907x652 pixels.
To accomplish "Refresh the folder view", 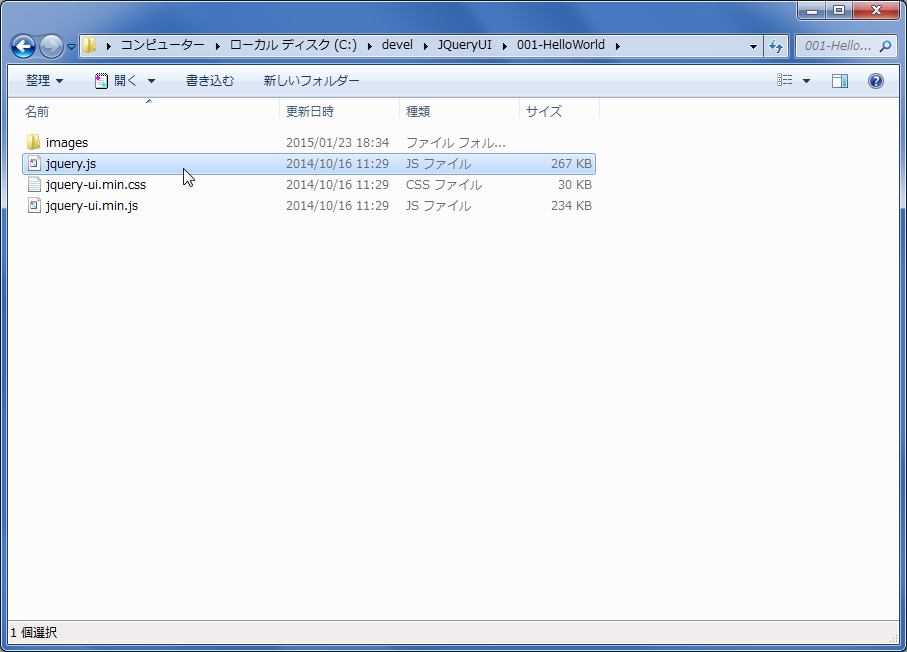I will [x=776, y=46].
